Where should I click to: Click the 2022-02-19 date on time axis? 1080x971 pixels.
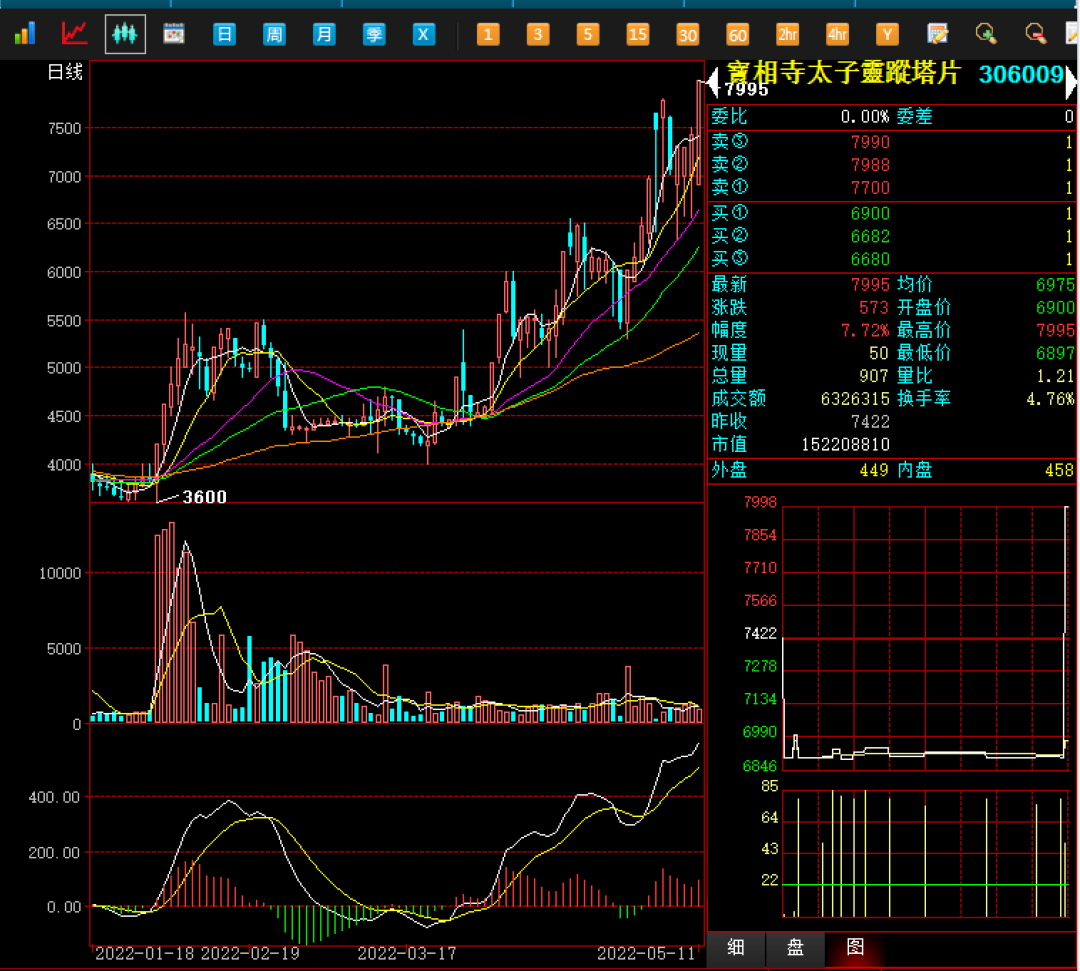coord(250,954)
